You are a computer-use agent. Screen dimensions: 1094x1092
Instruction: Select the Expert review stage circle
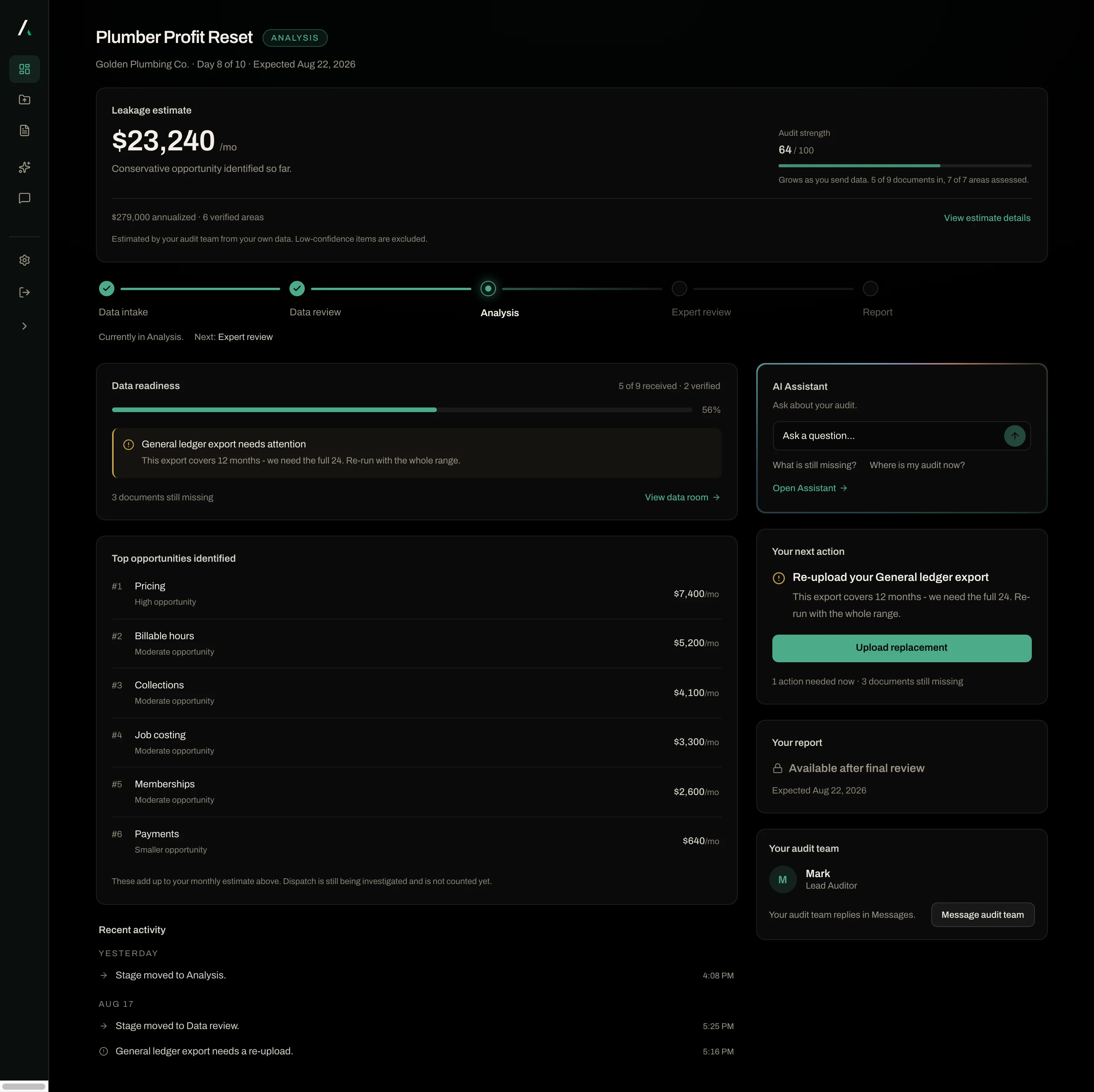(679, 289)
